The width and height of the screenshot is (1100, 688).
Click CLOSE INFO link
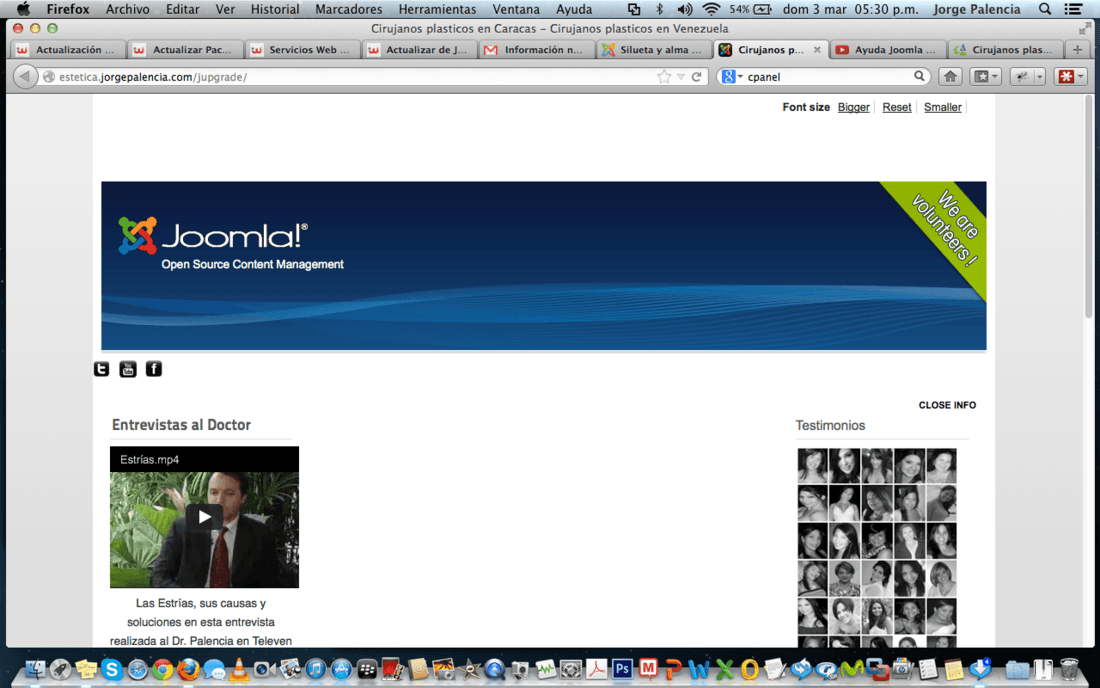(947, 405)
